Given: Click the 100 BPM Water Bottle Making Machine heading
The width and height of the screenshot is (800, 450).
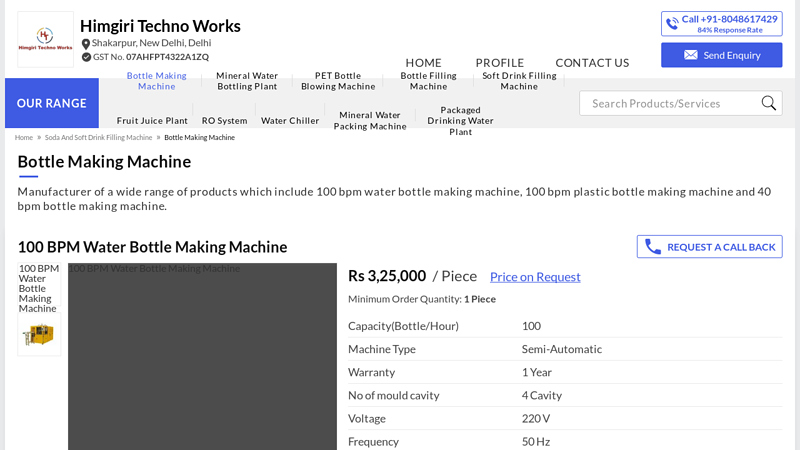Looking at the screenshot, I should pyautogui.click(x=153, y=247).
